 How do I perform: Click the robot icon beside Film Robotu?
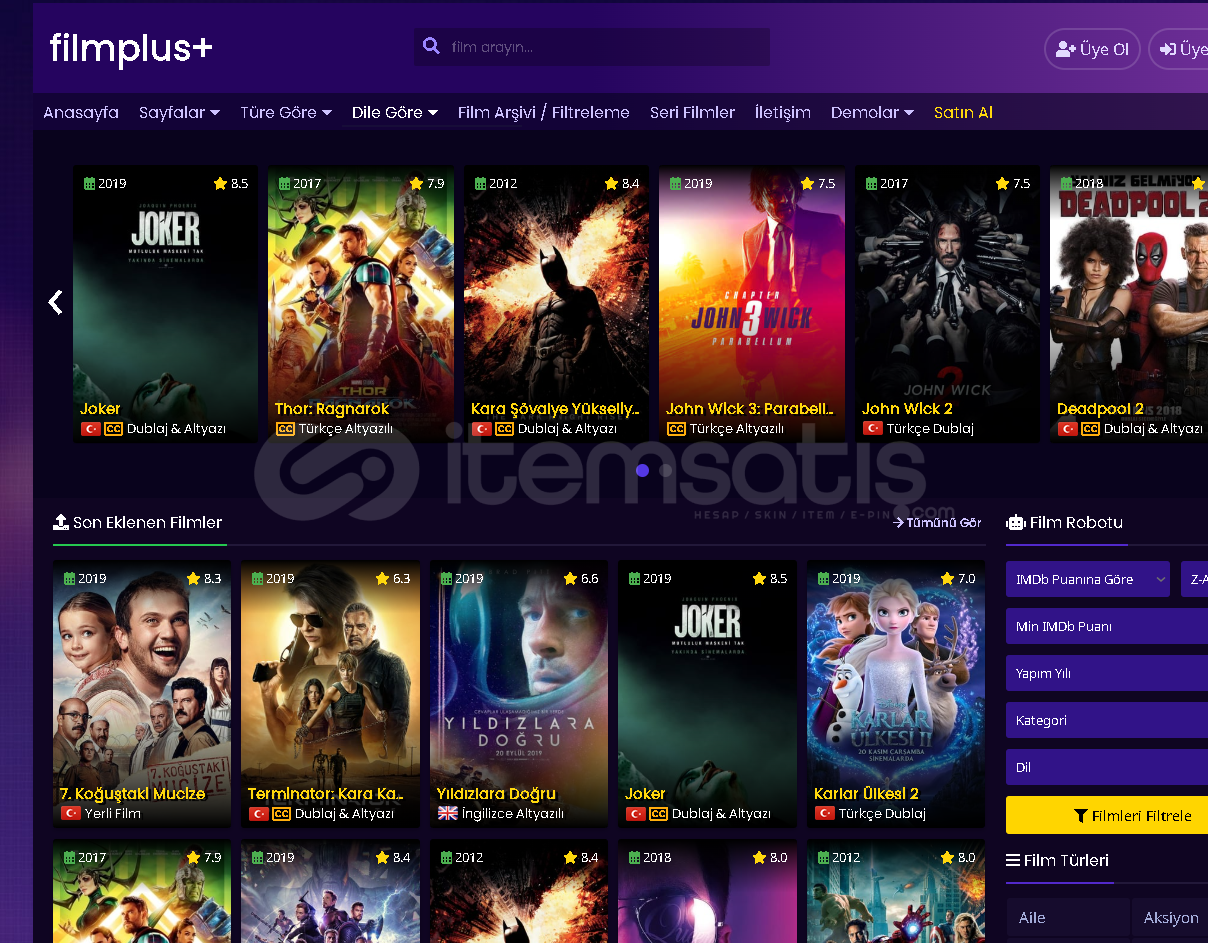(x=1016, y=522)
